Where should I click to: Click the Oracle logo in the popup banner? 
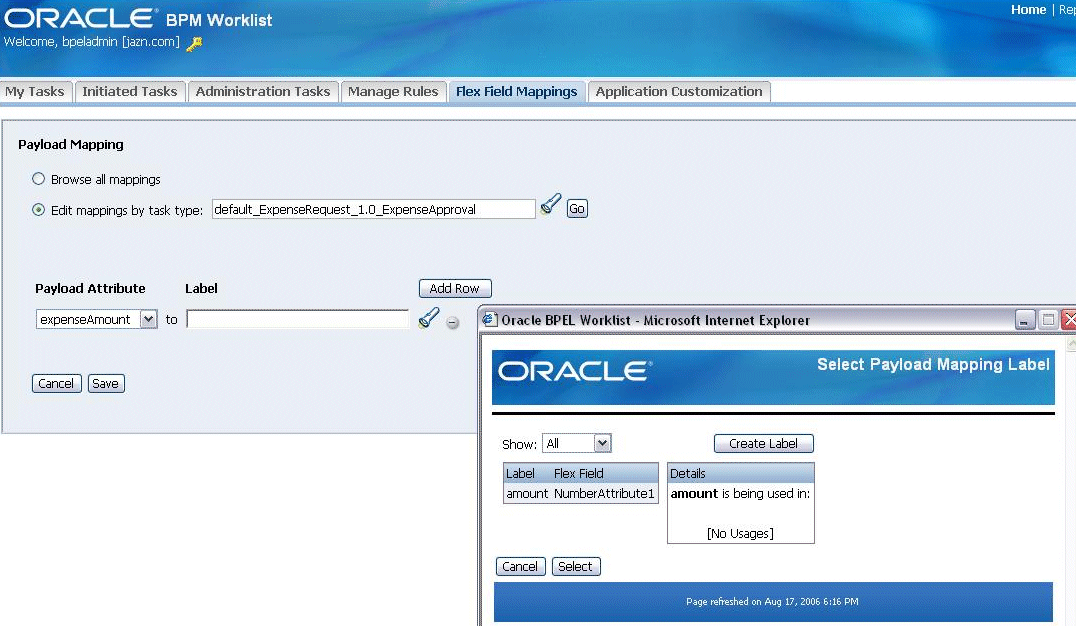(575, 371)
